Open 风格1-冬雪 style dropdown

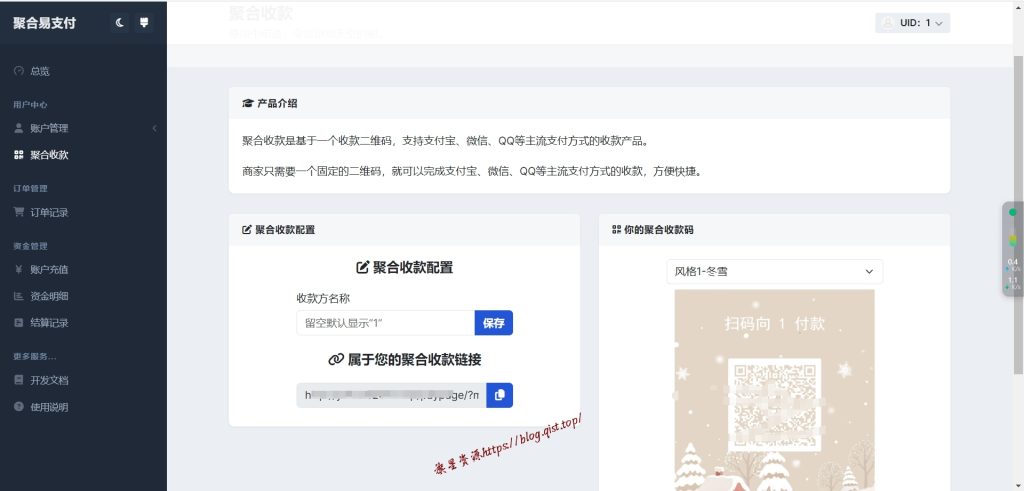(x=775, y=272)
